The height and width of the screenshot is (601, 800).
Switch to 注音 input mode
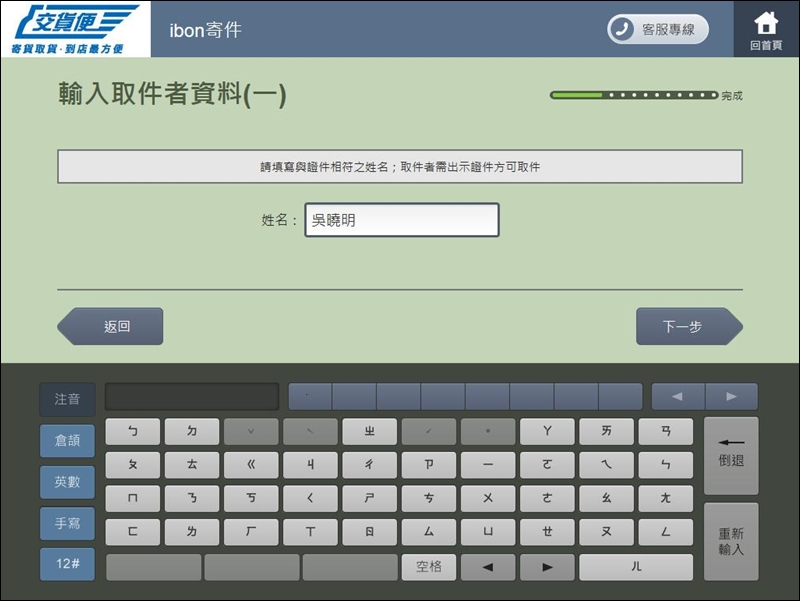(x=67, y=399)
